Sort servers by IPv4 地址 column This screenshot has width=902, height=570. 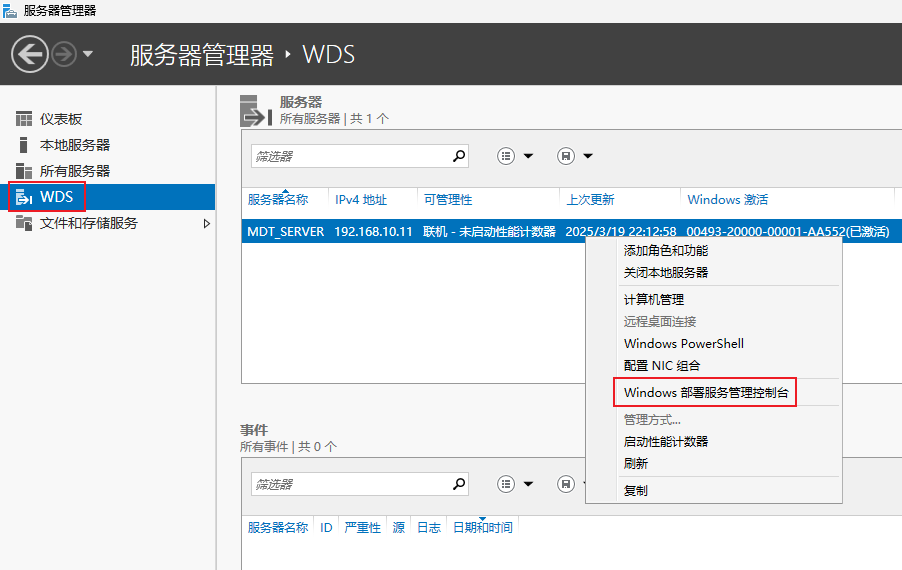click(x=361, y=200)
